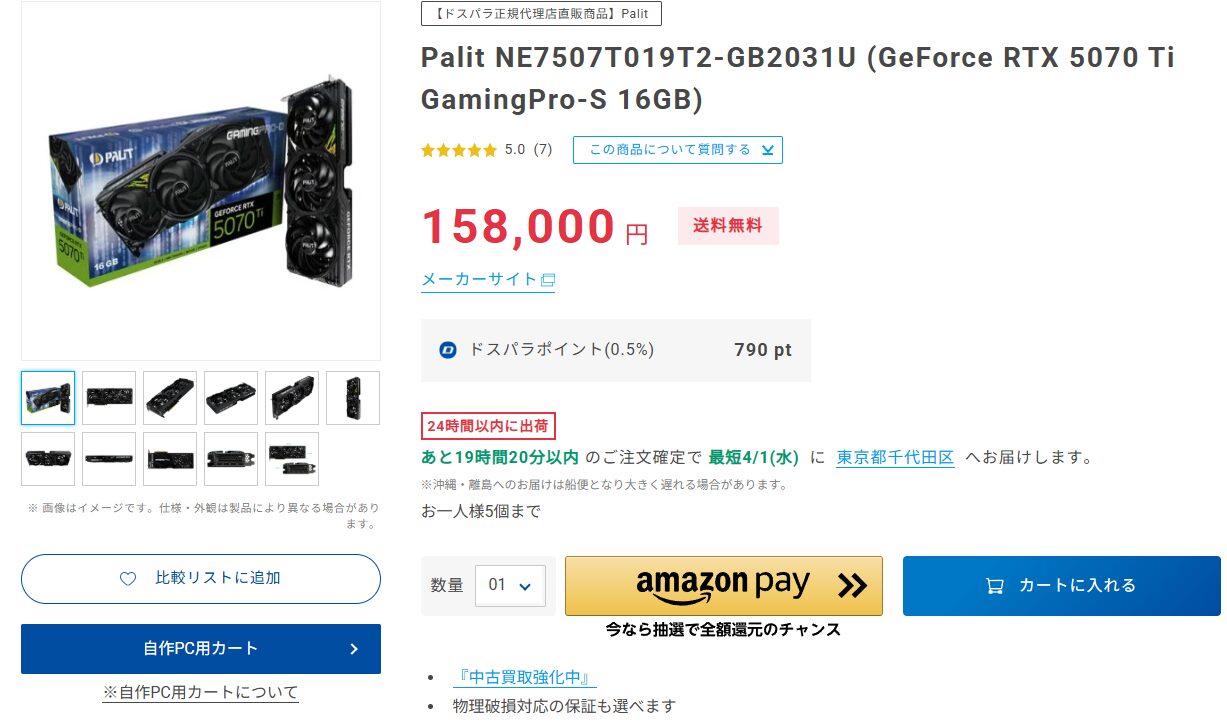
Task: Click the external link icon beside メーカーサイト
Action: coord(548,280)
